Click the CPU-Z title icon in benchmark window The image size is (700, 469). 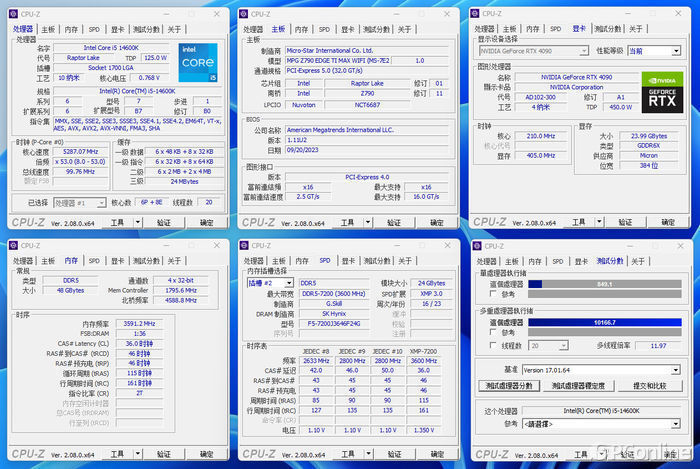pos(477,246)
